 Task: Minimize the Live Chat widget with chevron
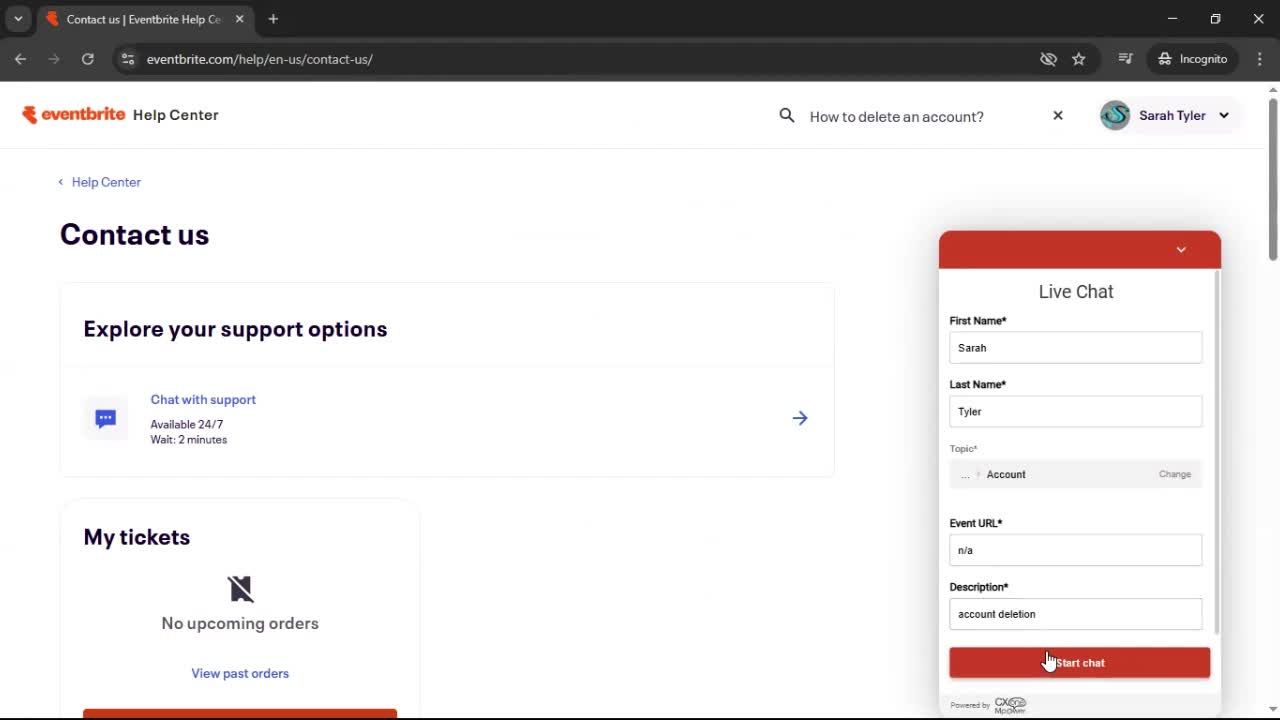(x=1181, y=250)
